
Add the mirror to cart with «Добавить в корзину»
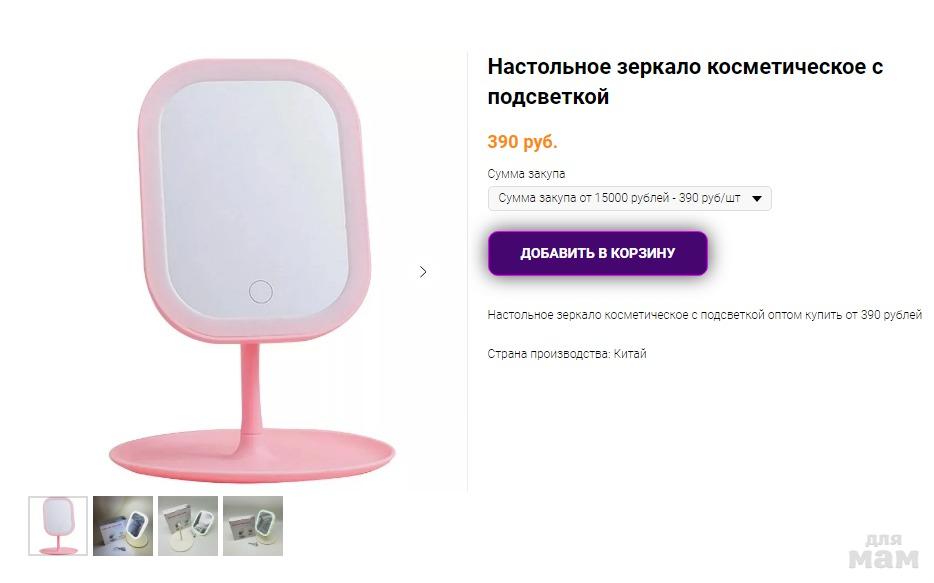[x=597, y=253]
